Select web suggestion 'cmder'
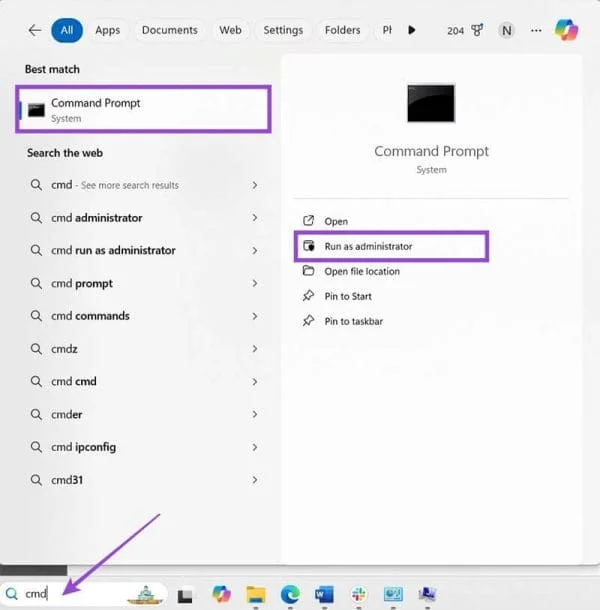The height and width of the screenshot is (610, 600). 144,414
